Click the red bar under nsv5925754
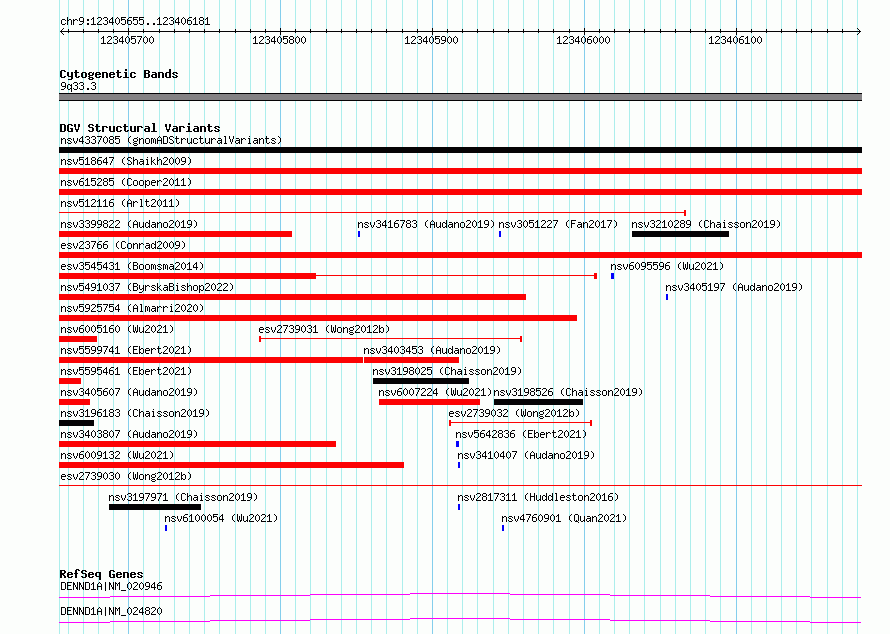The width and height of the screenshot is (890, 634). pyautogui.click(x=318, y=318)
